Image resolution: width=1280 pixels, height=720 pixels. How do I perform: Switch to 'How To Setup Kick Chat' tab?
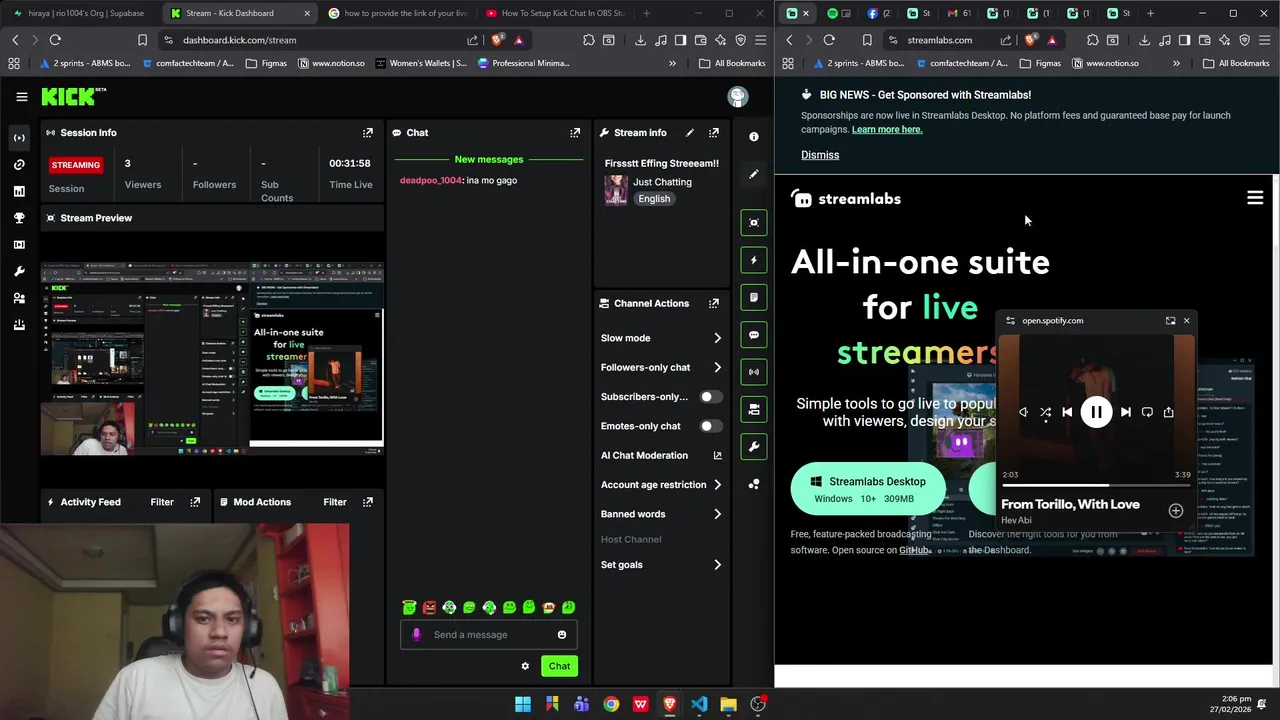[555, 13]
